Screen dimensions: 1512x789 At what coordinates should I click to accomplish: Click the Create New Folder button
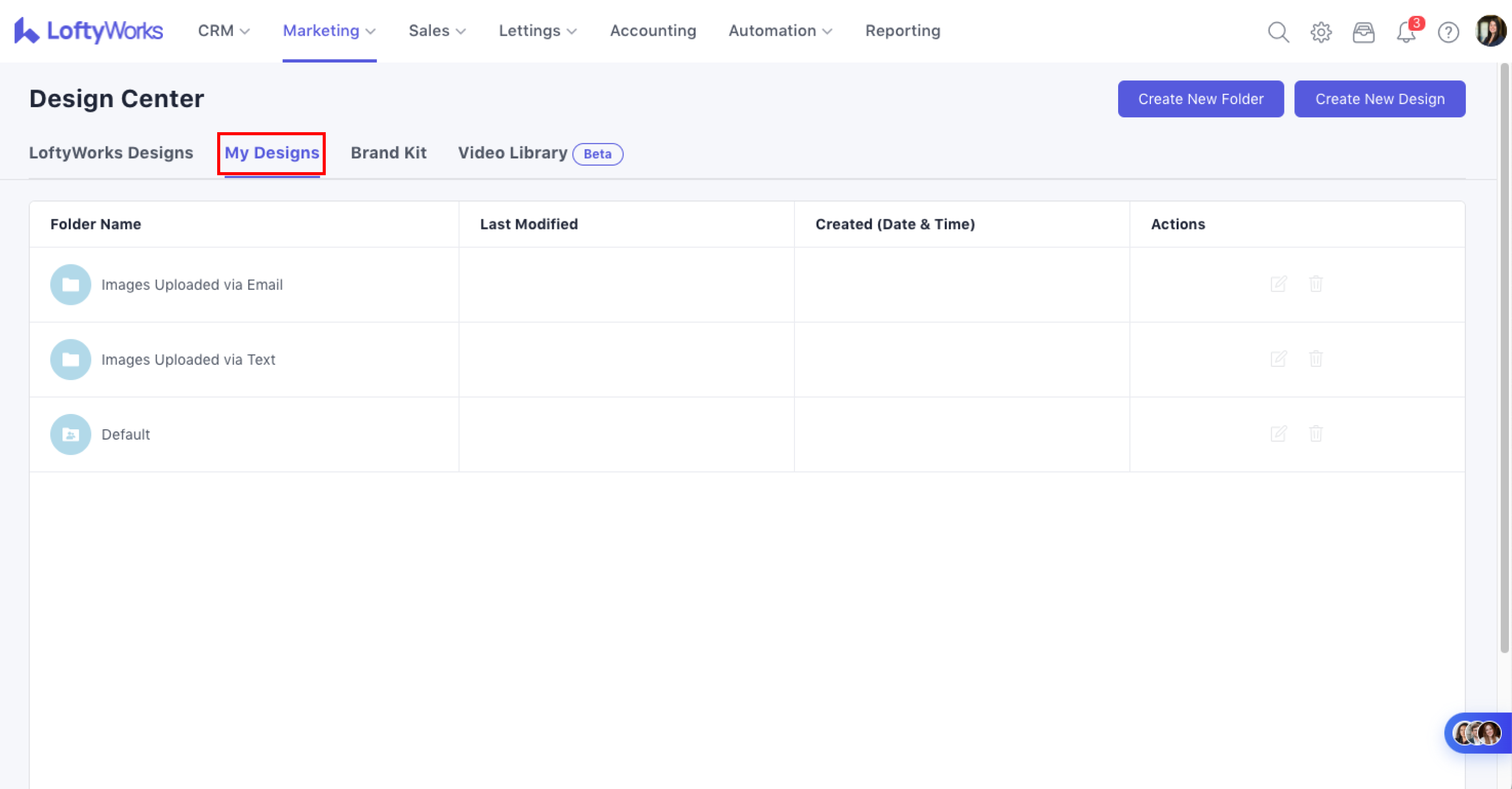click(1200, 98)
